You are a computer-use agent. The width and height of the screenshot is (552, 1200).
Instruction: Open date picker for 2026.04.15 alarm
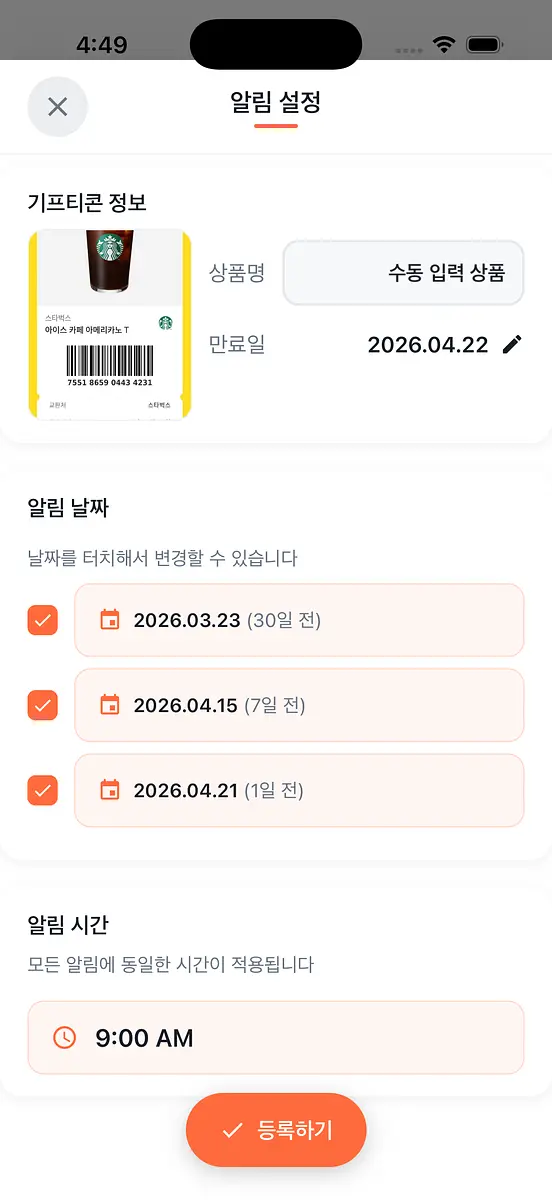[x=299, y=705]
